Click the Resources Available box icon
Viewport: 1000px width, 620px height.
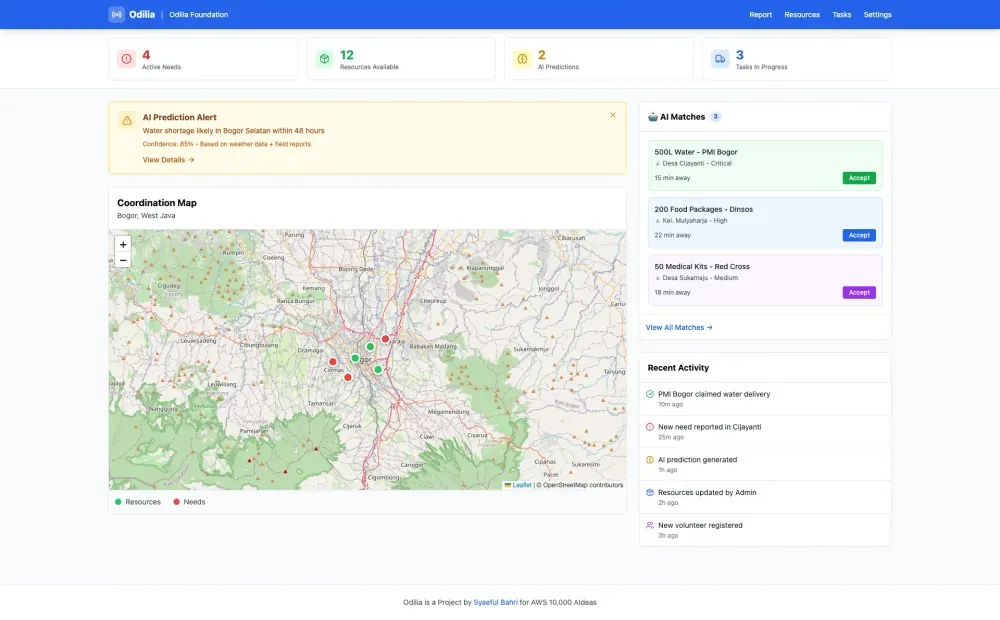pos(322,58)
